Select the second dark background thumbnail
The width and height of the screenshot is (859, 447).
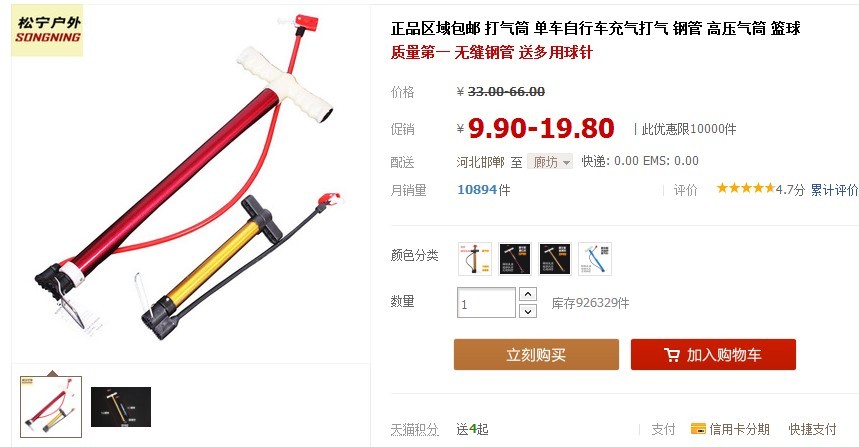pos(121,407)
